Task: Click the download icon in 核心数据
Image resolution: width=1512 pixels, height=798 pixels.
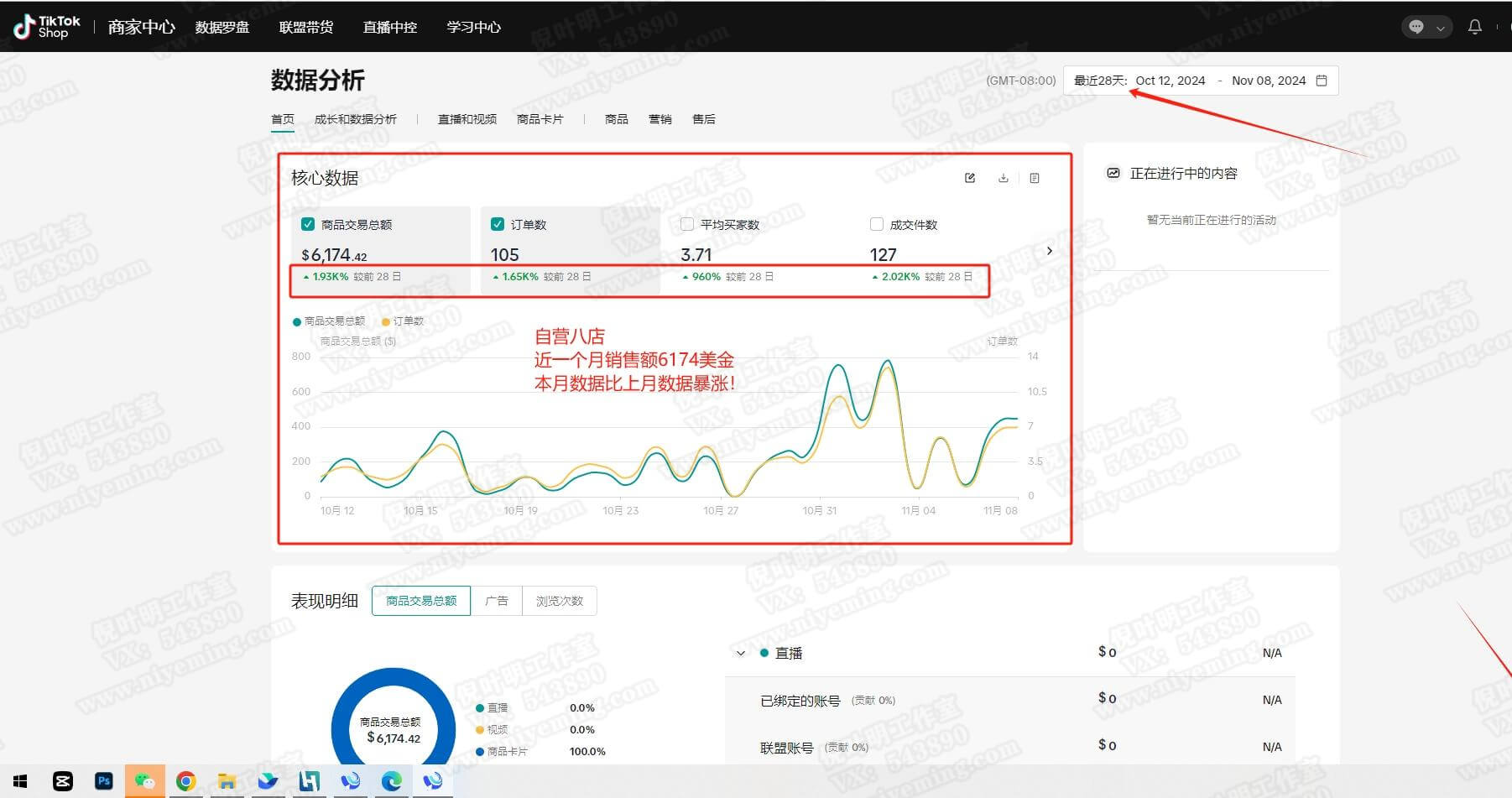Action: 1003,178
